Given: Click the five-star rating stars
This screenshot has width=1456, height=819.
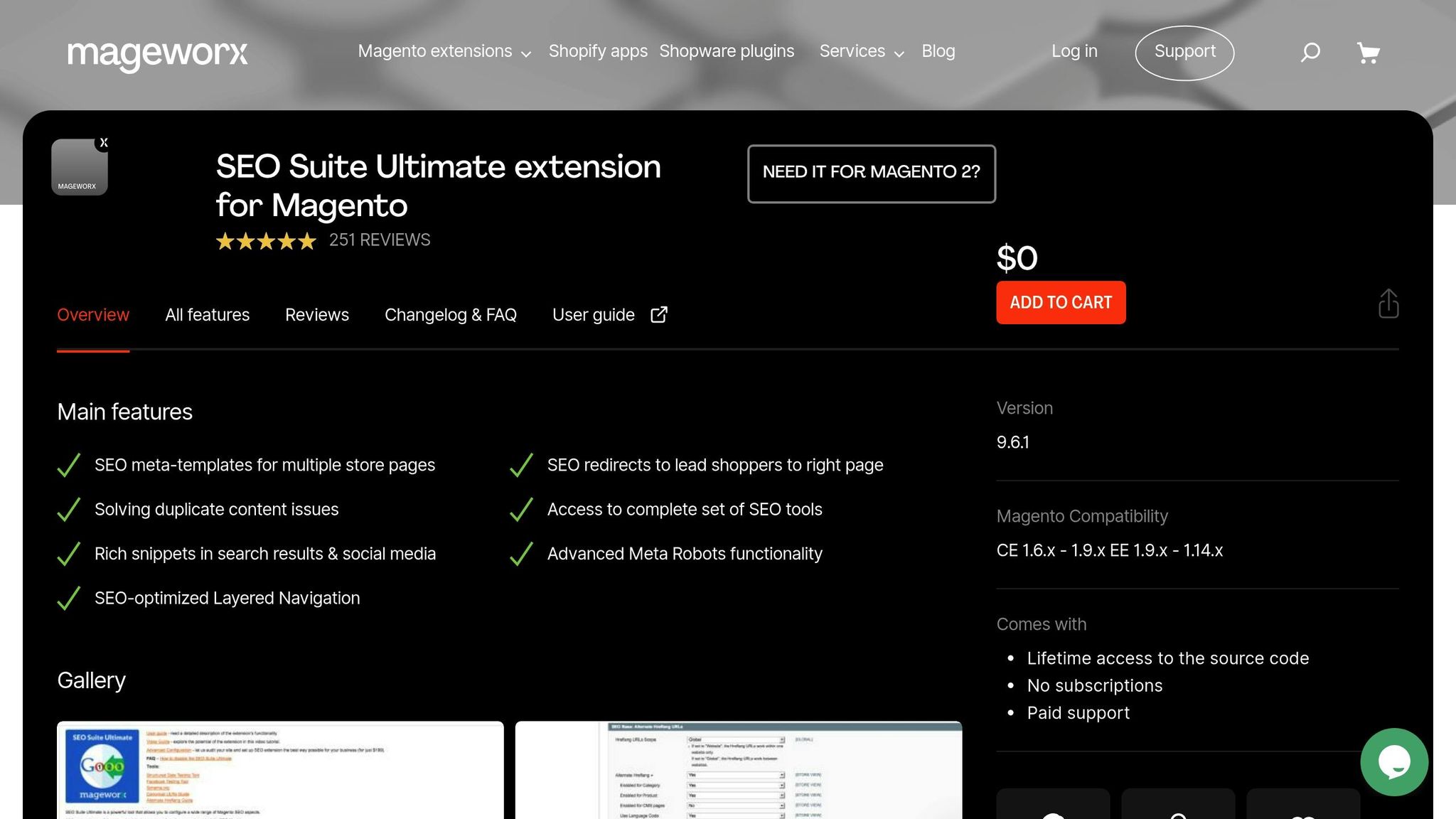Looking at the screenshot, I should coord(265,241).
